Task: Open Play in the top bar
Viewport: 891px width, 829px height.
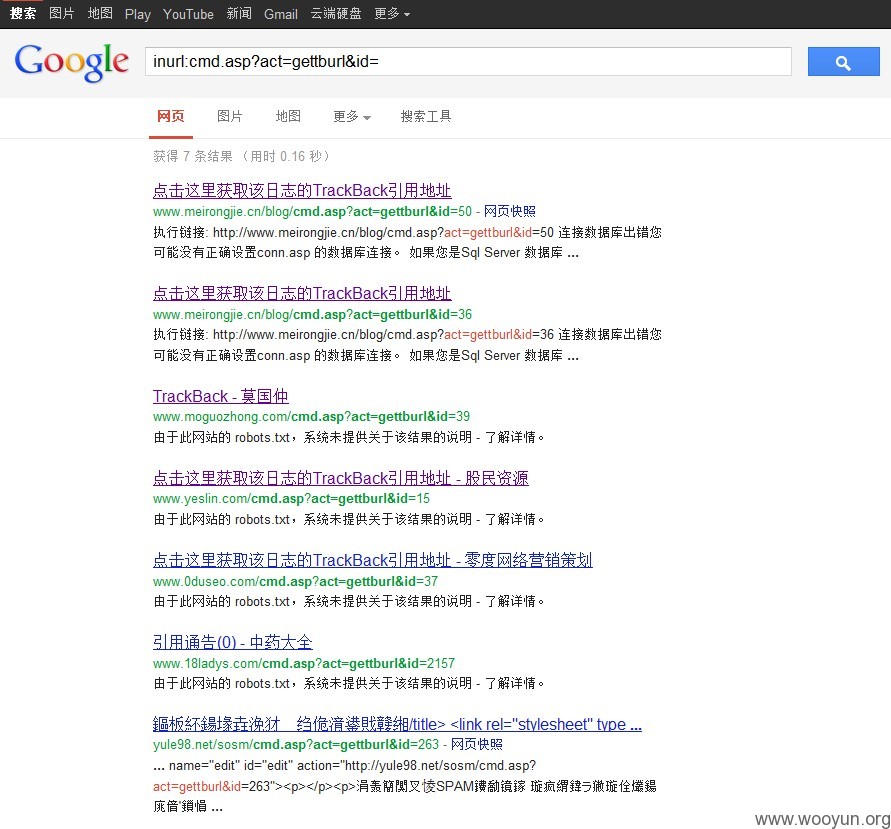Action: 138,14
